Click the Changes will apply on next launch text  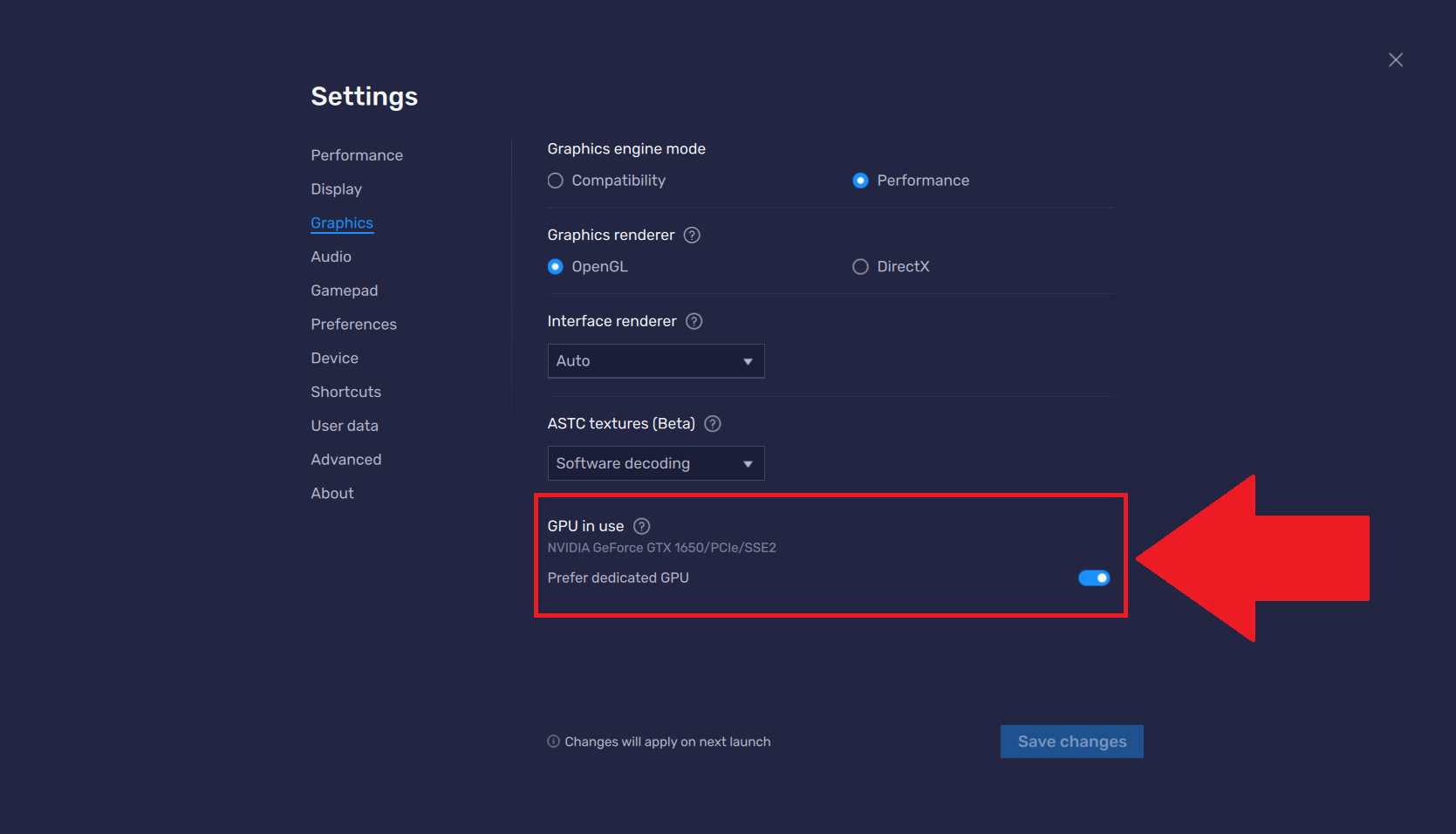[667, 742]
